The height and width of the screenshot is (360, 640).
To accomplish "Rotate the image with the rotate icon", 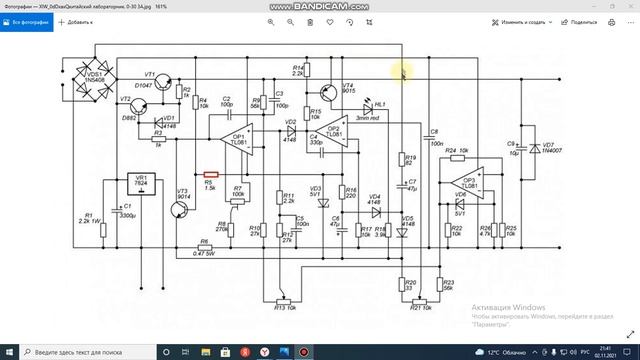I will point(349,22).
